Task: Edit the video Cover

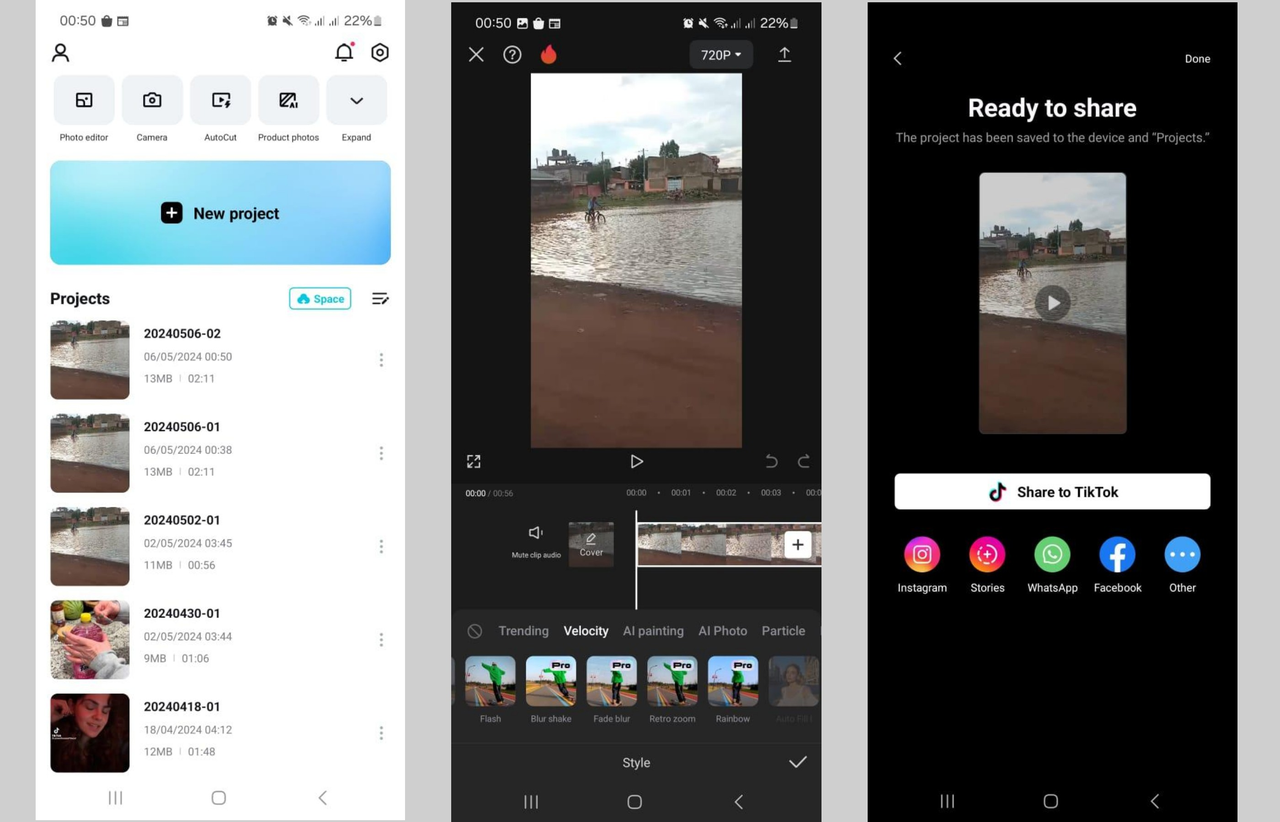Action: pos(590,544)
